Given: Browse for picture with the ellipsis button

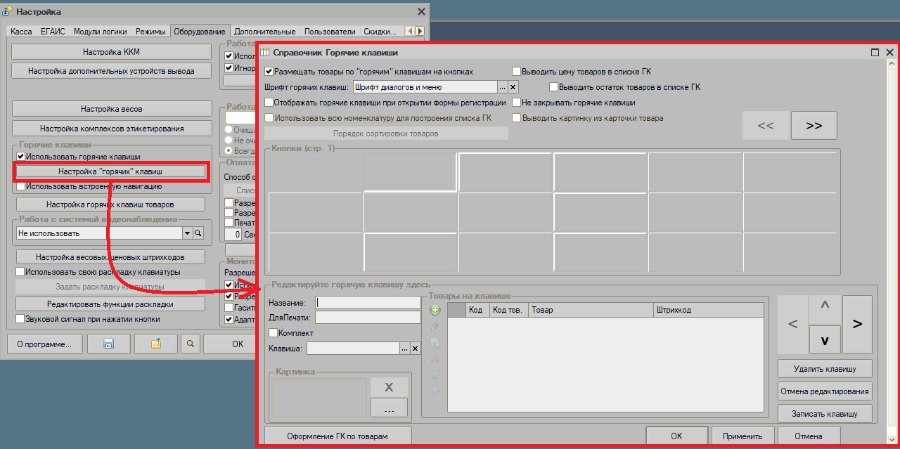Looking at the screenshot, I should [389, 408].
